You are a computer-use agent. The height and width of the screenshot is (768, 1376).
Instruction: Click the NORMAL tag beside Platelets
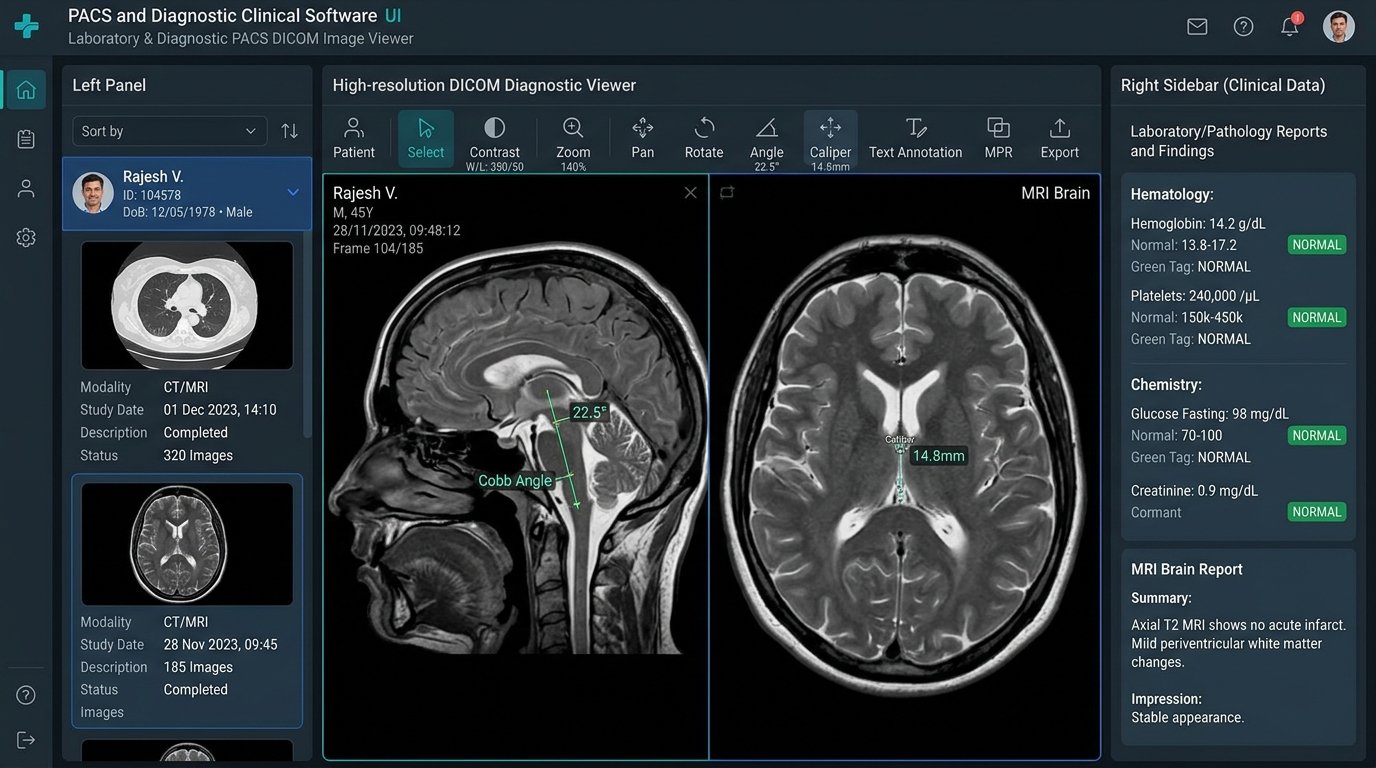pyautogui.click(x=1317, y=318)
